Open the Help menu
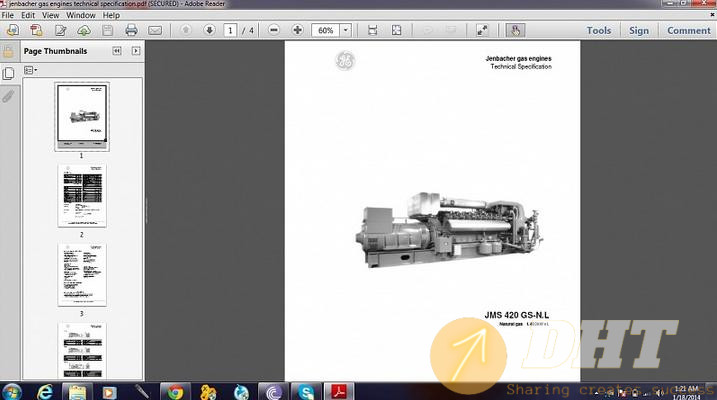The width and height of the screenshot is (717, 400). click(x=111, y=15)
